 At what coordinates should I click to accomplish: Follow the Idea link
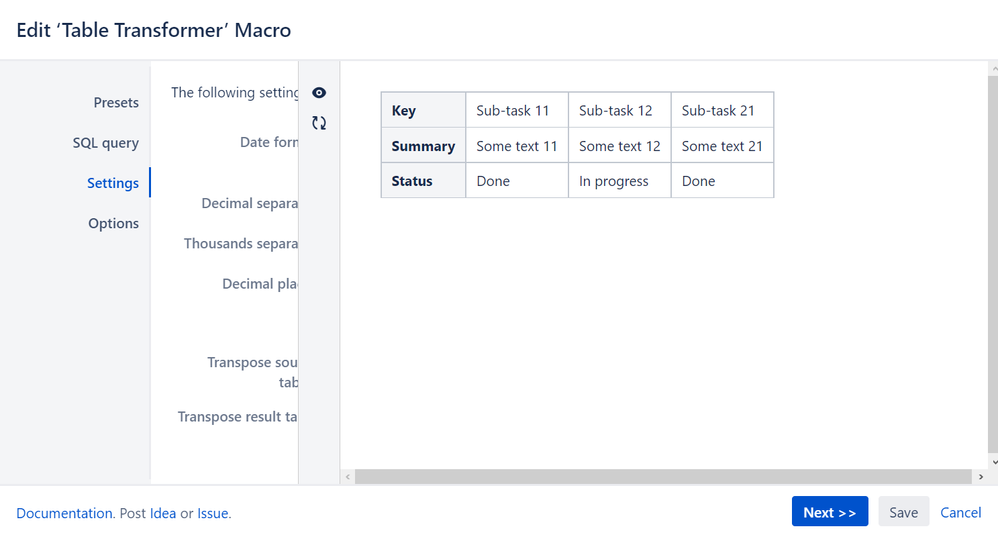(x=163, y=513)
